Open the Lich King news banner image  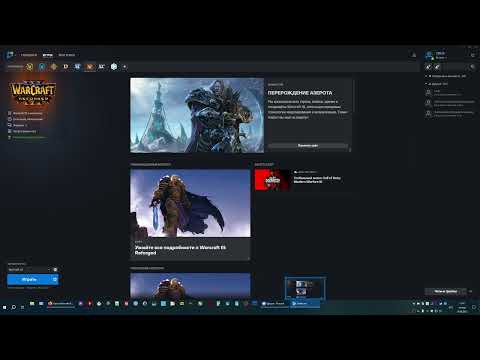[197, 115]
